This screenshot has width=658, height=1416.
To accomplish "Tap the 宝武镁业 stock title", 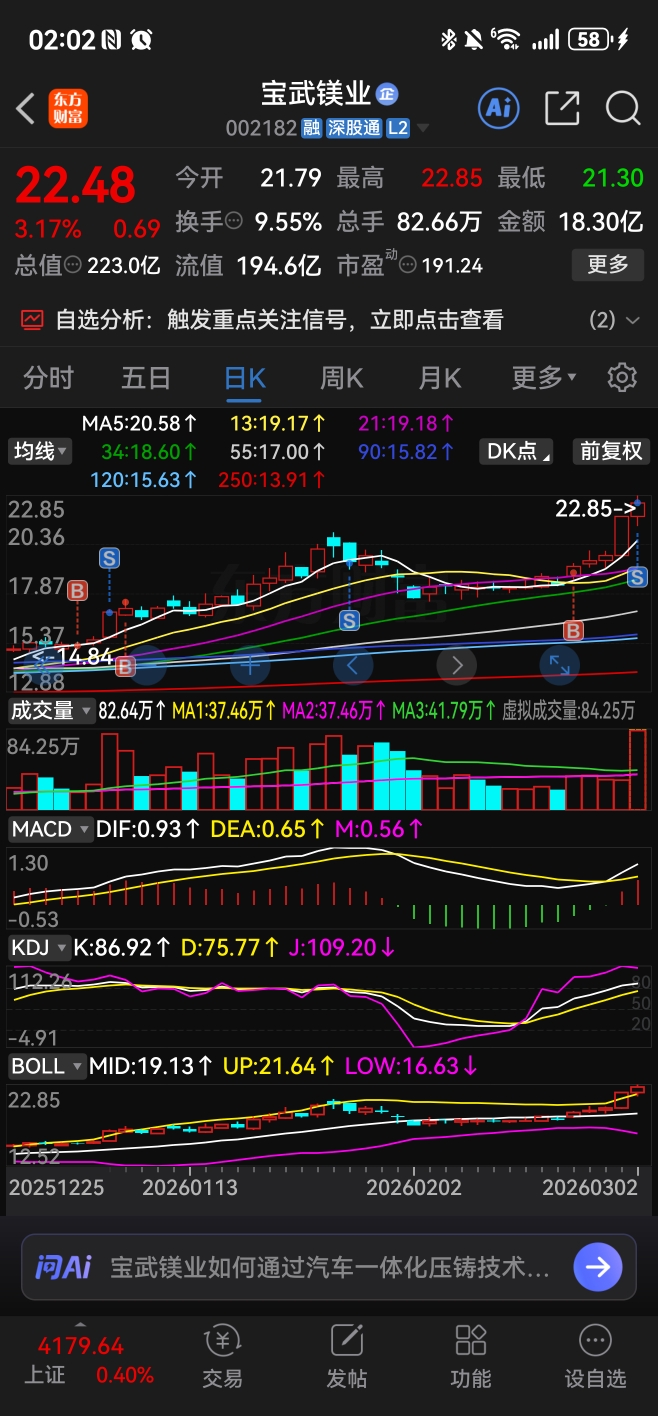I will pyautogui.click(x=316, y=94).
